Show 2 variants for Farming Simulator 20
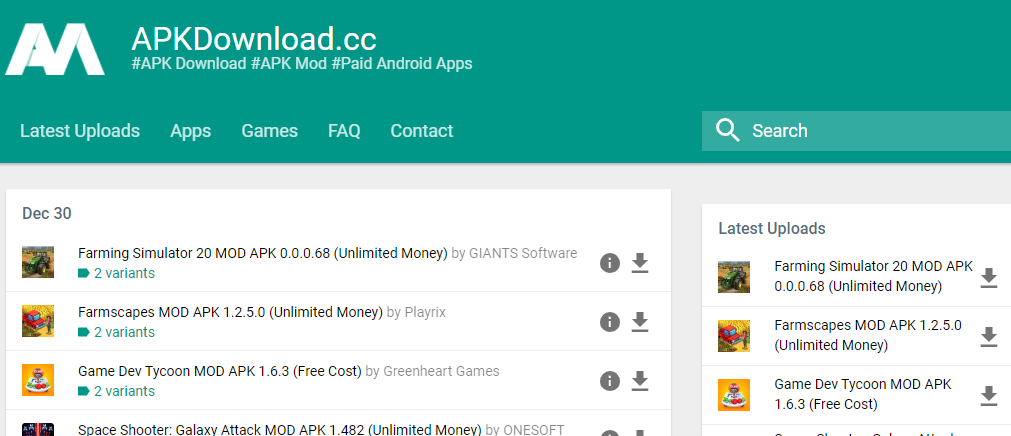1011x436 pixels. 116,273
